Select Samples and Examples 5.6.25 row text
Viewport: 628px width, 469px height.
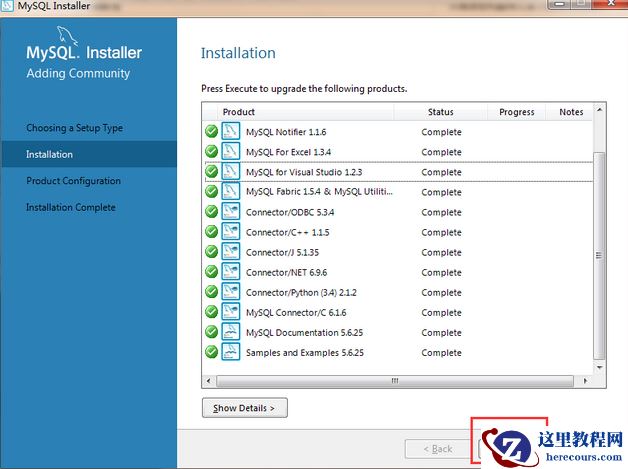[x=305, y=352]
